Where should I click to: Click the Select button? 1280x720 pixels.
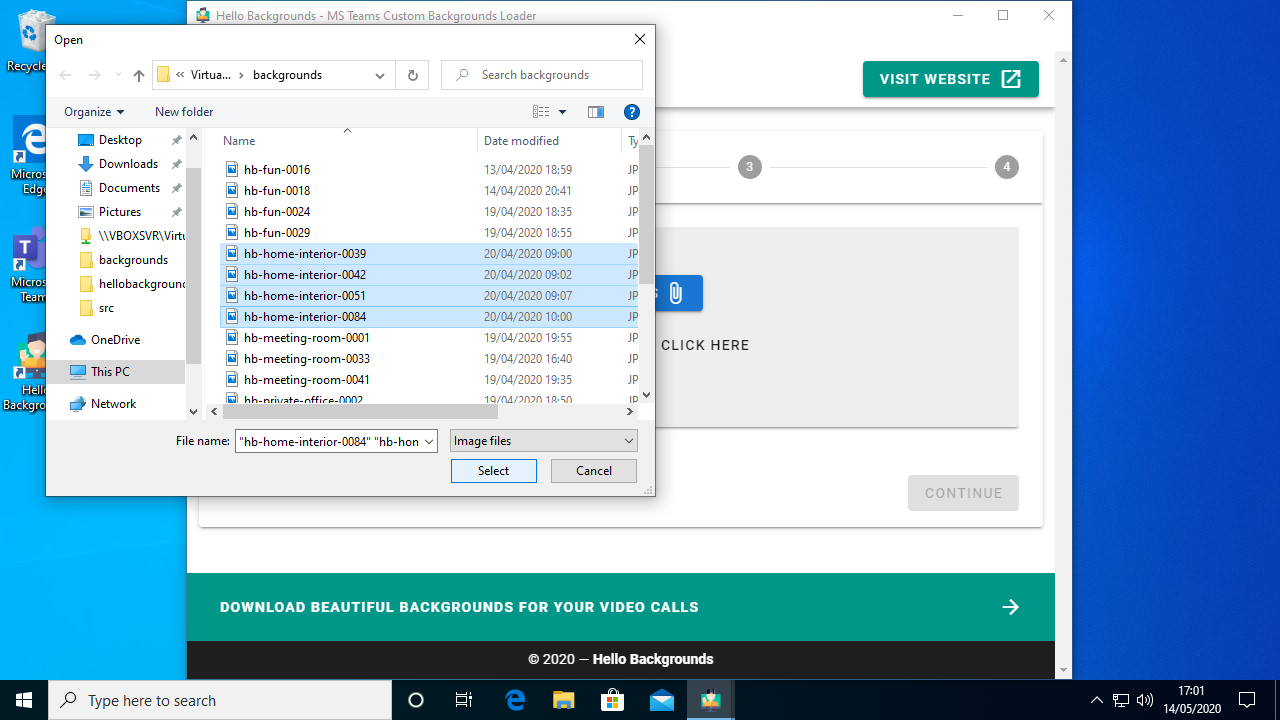tap(494, 471)
